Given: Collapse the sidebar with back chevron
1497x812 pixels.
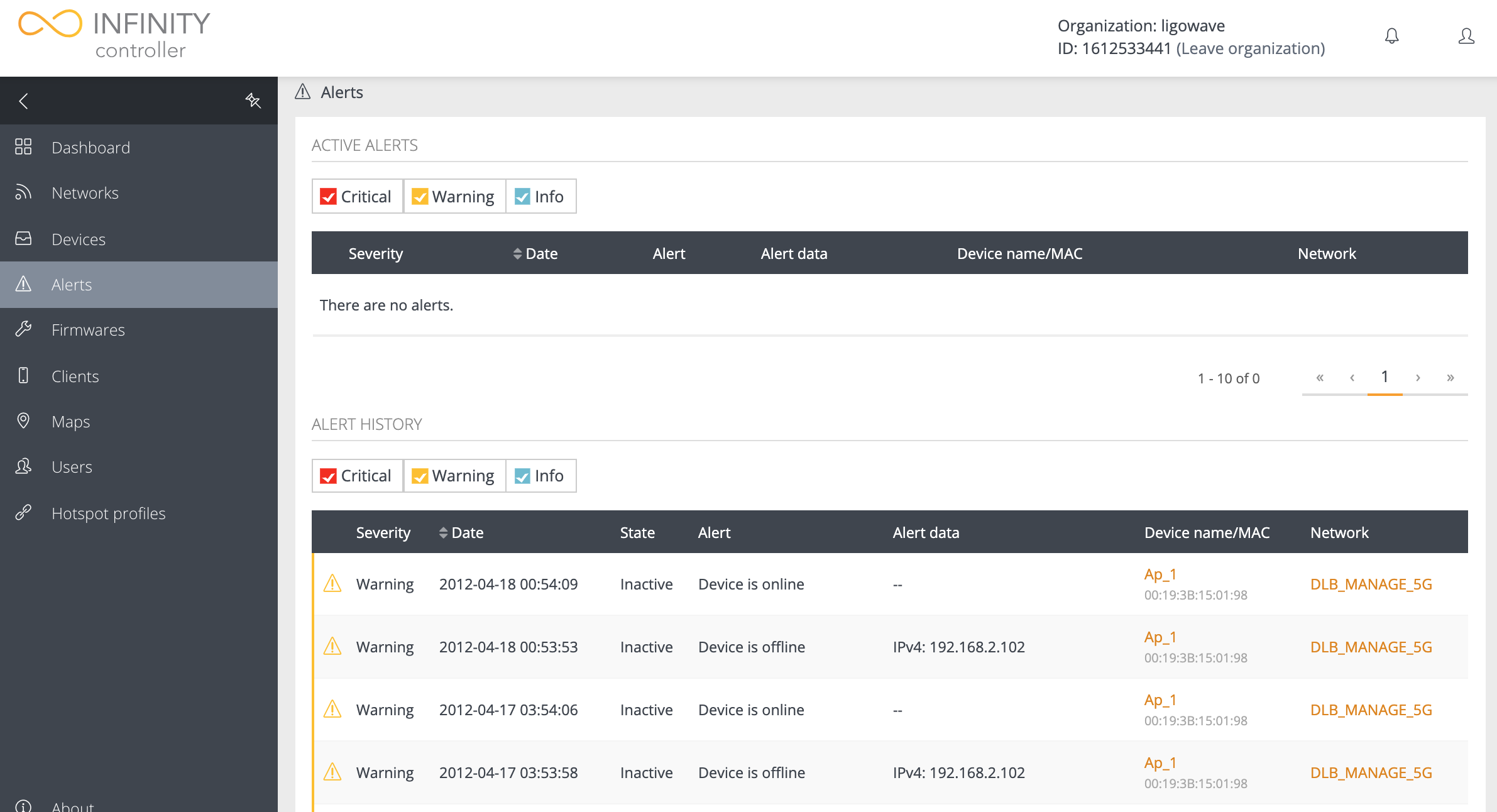Looking at the screenshot, I should coord(24,101).
